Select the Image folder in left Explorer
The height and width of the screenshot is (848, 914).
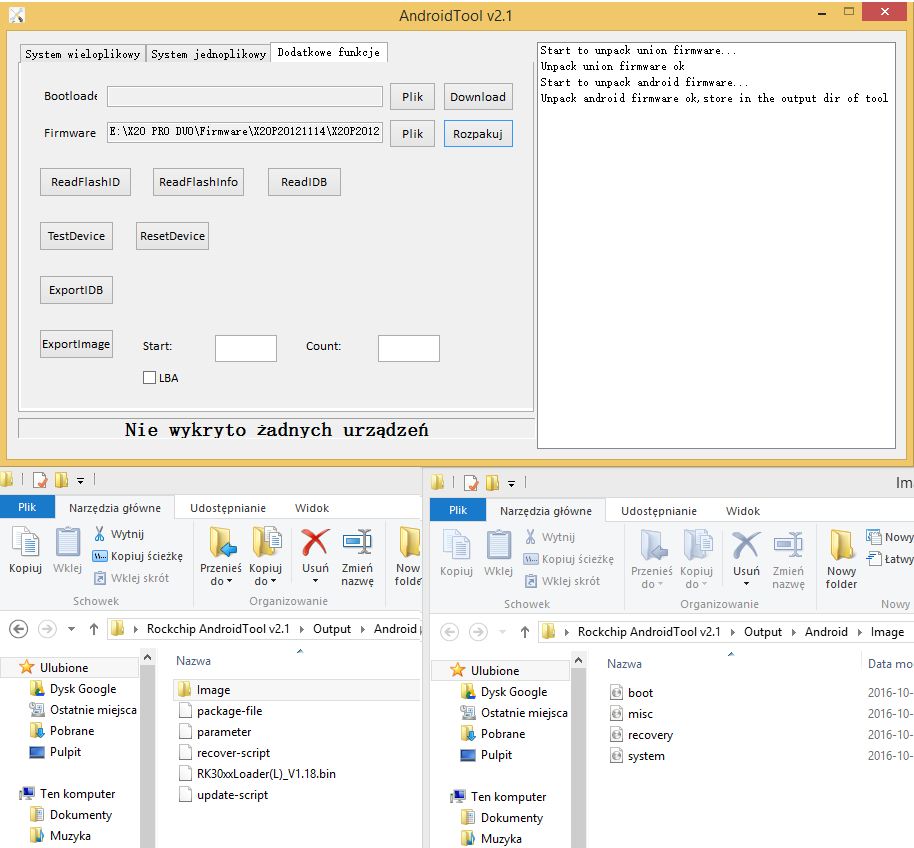tap(296, 690)
